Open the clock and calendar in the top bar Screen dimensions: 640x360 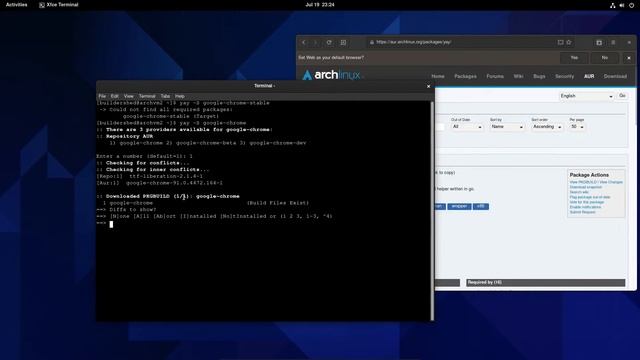[320, 5]
